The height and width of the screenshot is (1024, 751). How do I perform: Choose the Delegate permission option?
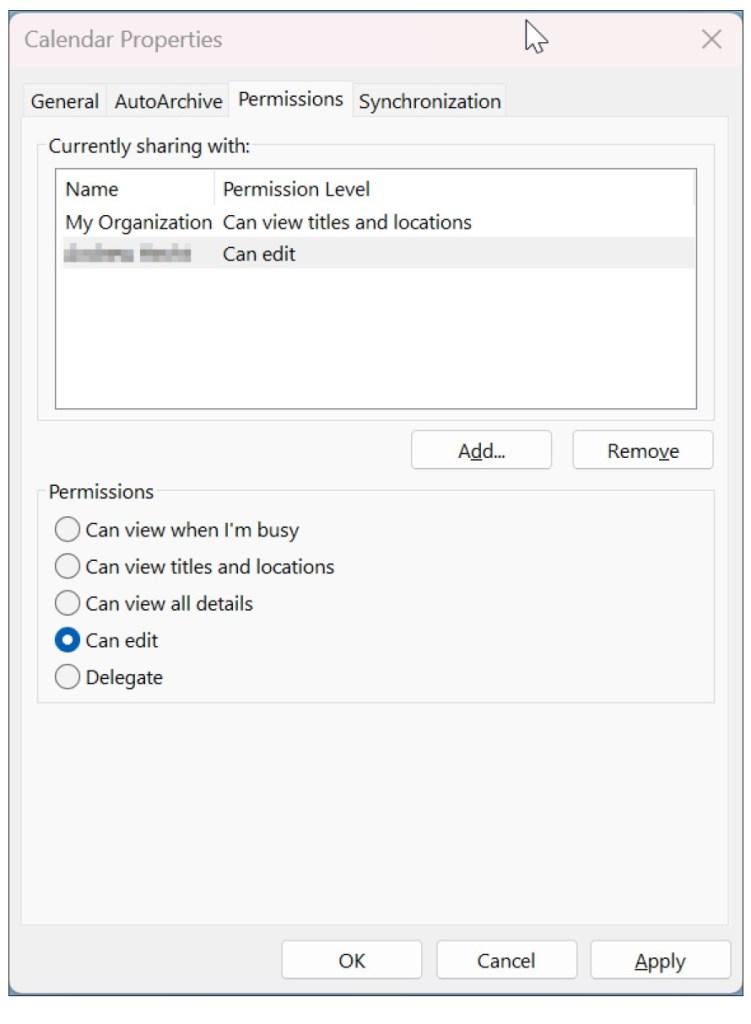pyautogui.click(x=68, y=677)
